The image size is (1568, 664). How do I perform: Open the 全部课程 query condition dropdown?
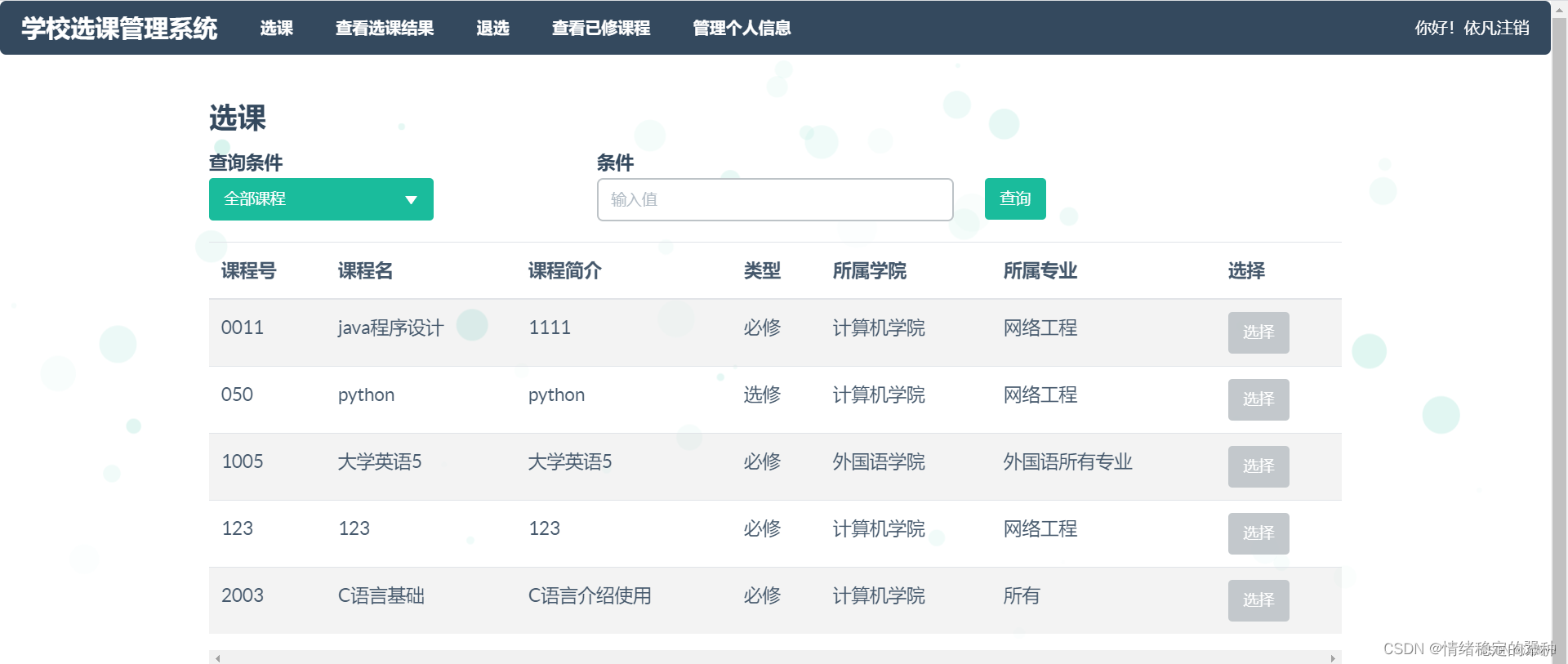(x=321, y=199)
